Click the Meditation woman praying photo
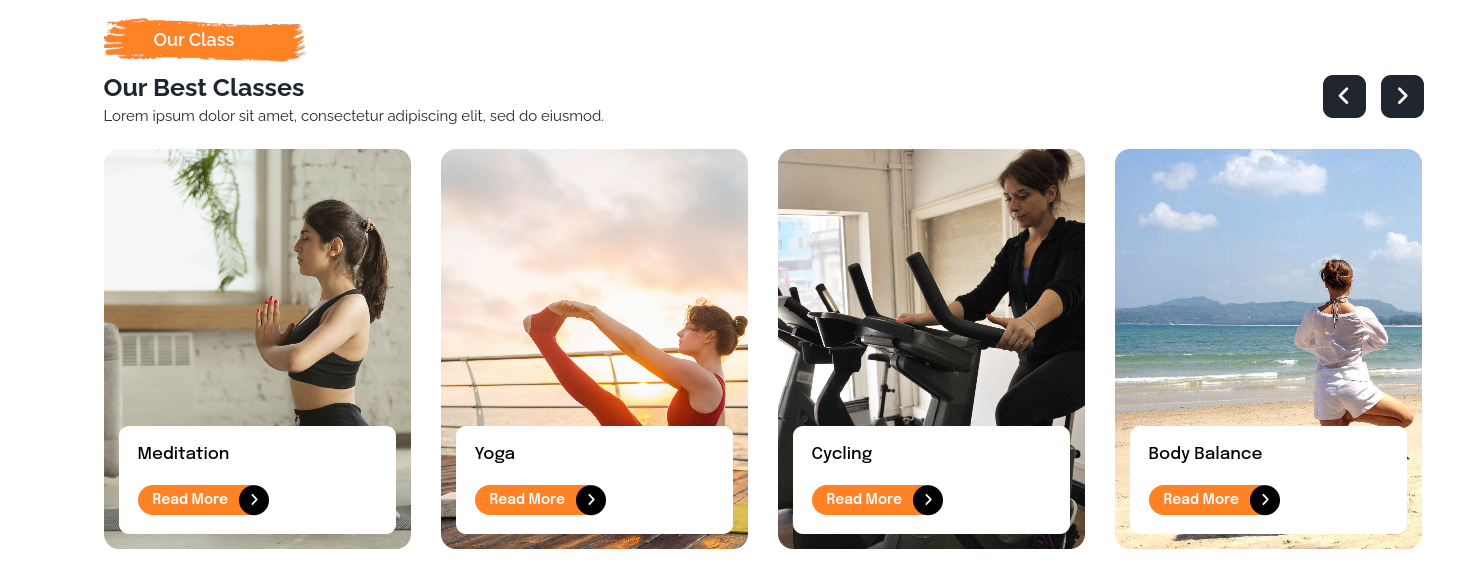 [257, 288]
